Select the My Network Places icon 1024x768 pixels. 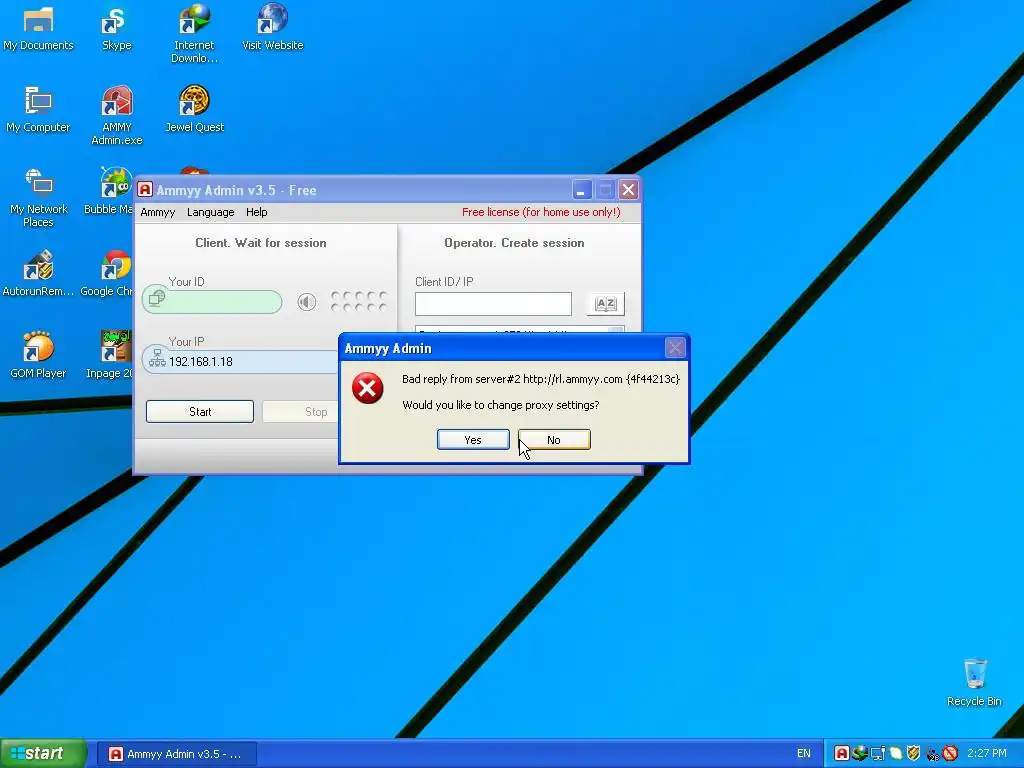[38, 198]
